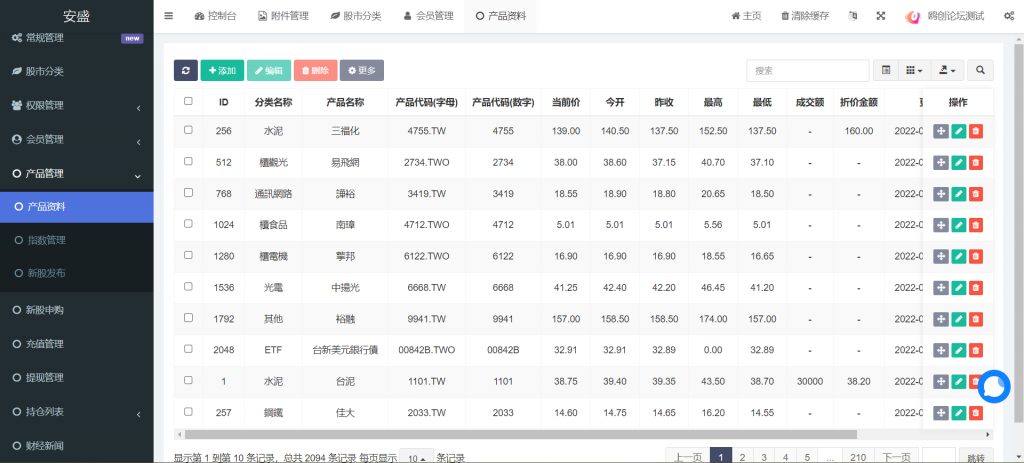Image resolution: width=1024 pixels, height=463 pixels.
Task: Open the settings gears icon top right
Action: click(1008, 16)
